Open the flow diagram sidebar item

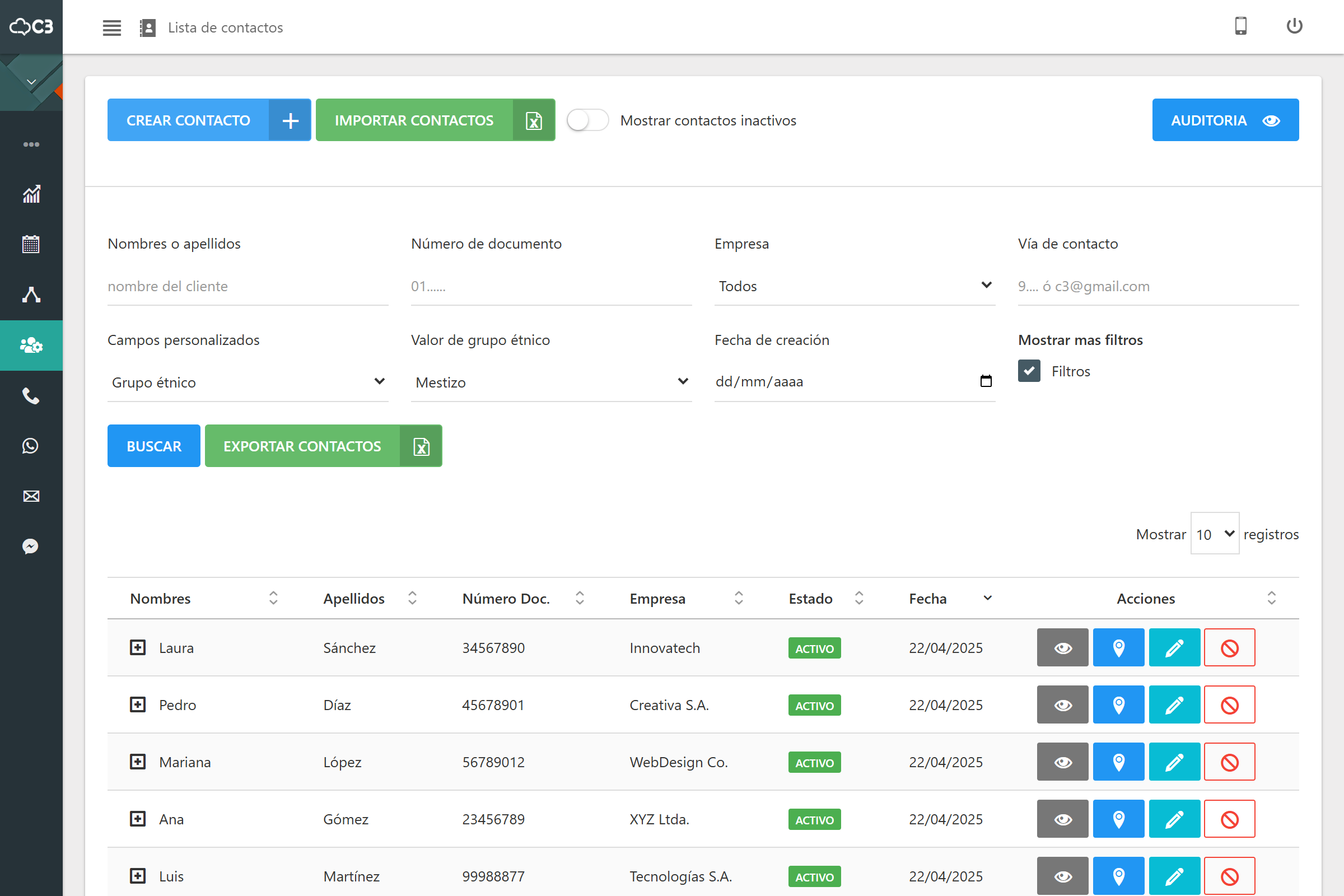31,295
